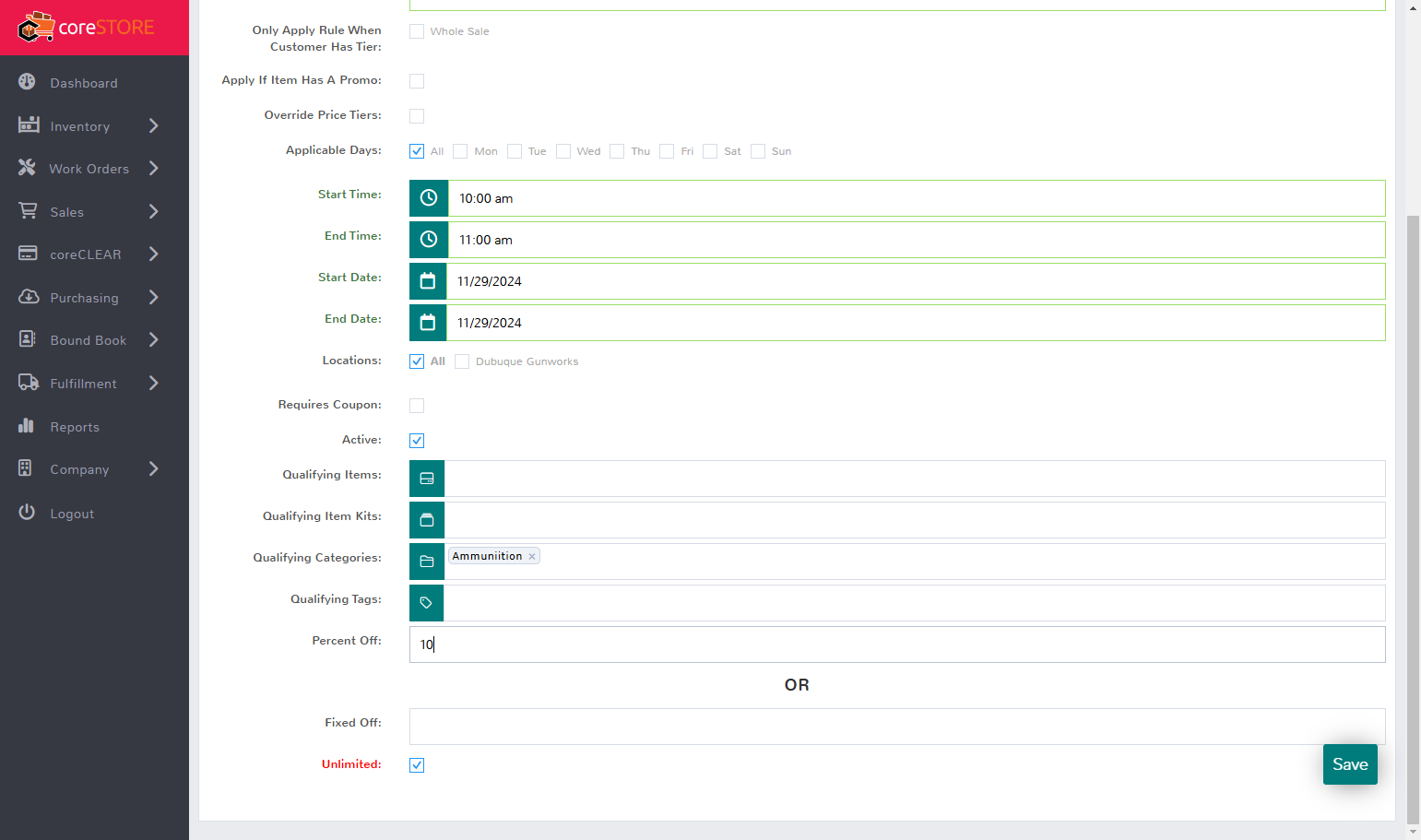Remove the Ammuniition category tag
Screen dimensions: 1421x840
[x=532, y=556]
